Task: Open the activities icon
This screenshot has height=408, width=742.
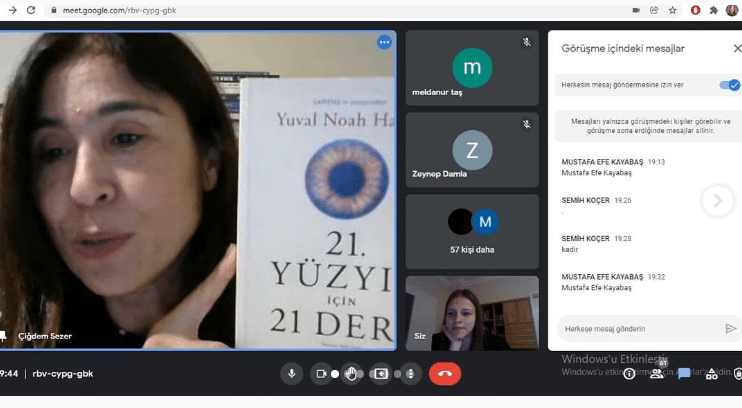Action: (x=711, y=374)
